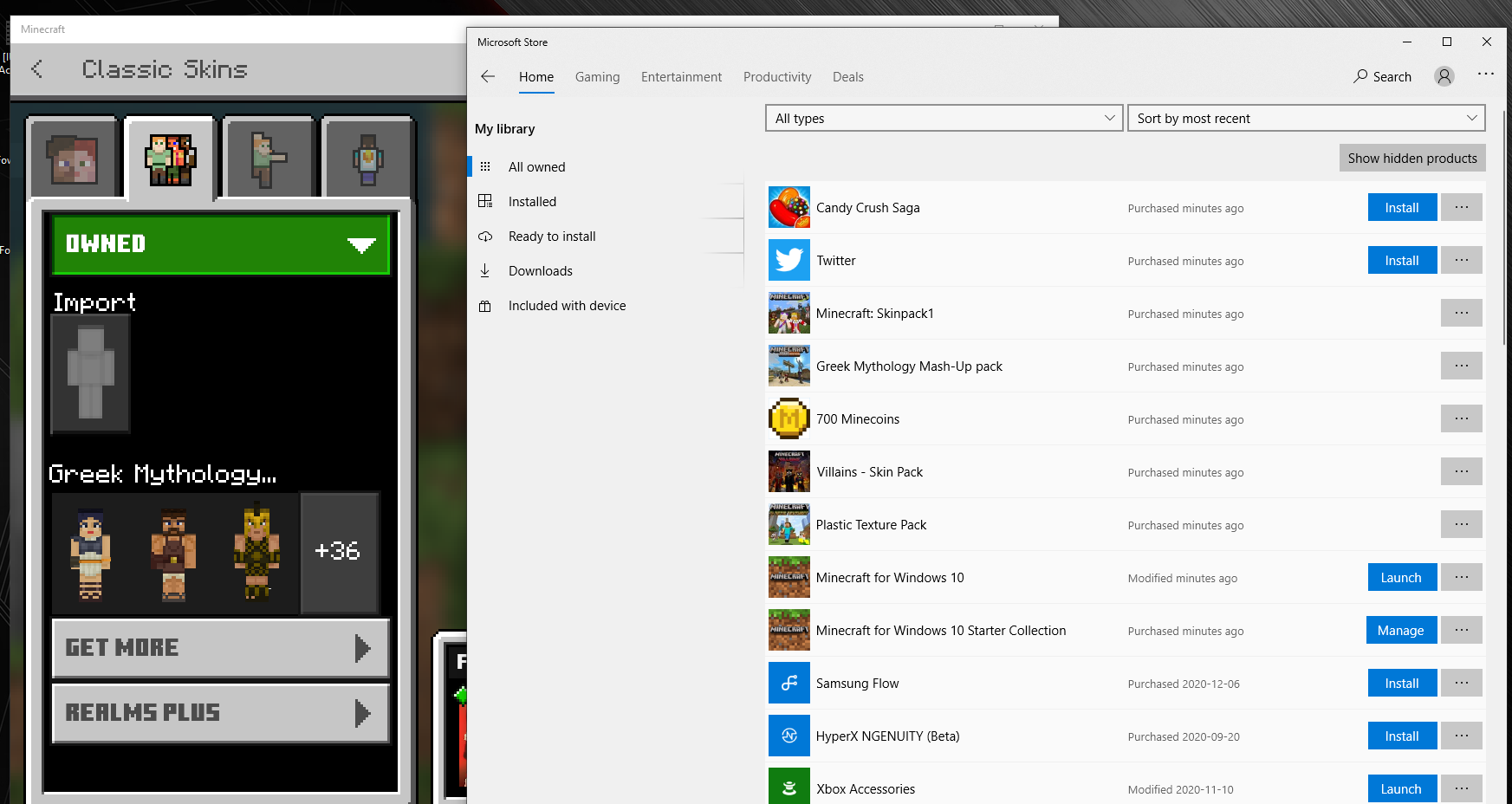Open the Twitter app icon
The image size is (1512, 804).
tap(788, 261)
